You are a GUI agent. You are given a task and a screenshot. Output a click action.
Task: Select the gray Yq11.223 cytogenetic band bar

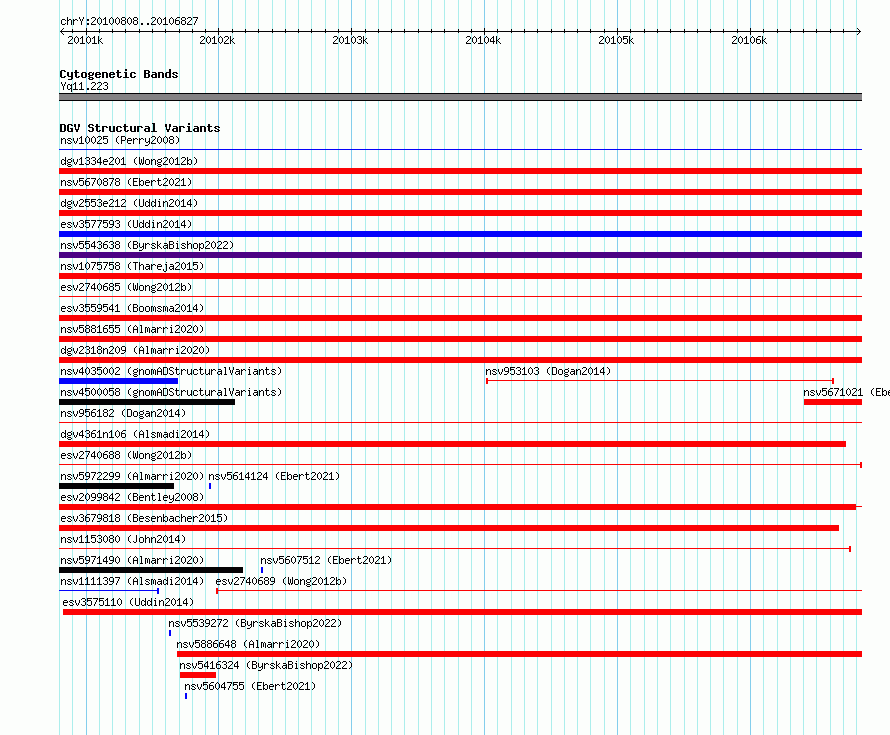pos(460,97)
